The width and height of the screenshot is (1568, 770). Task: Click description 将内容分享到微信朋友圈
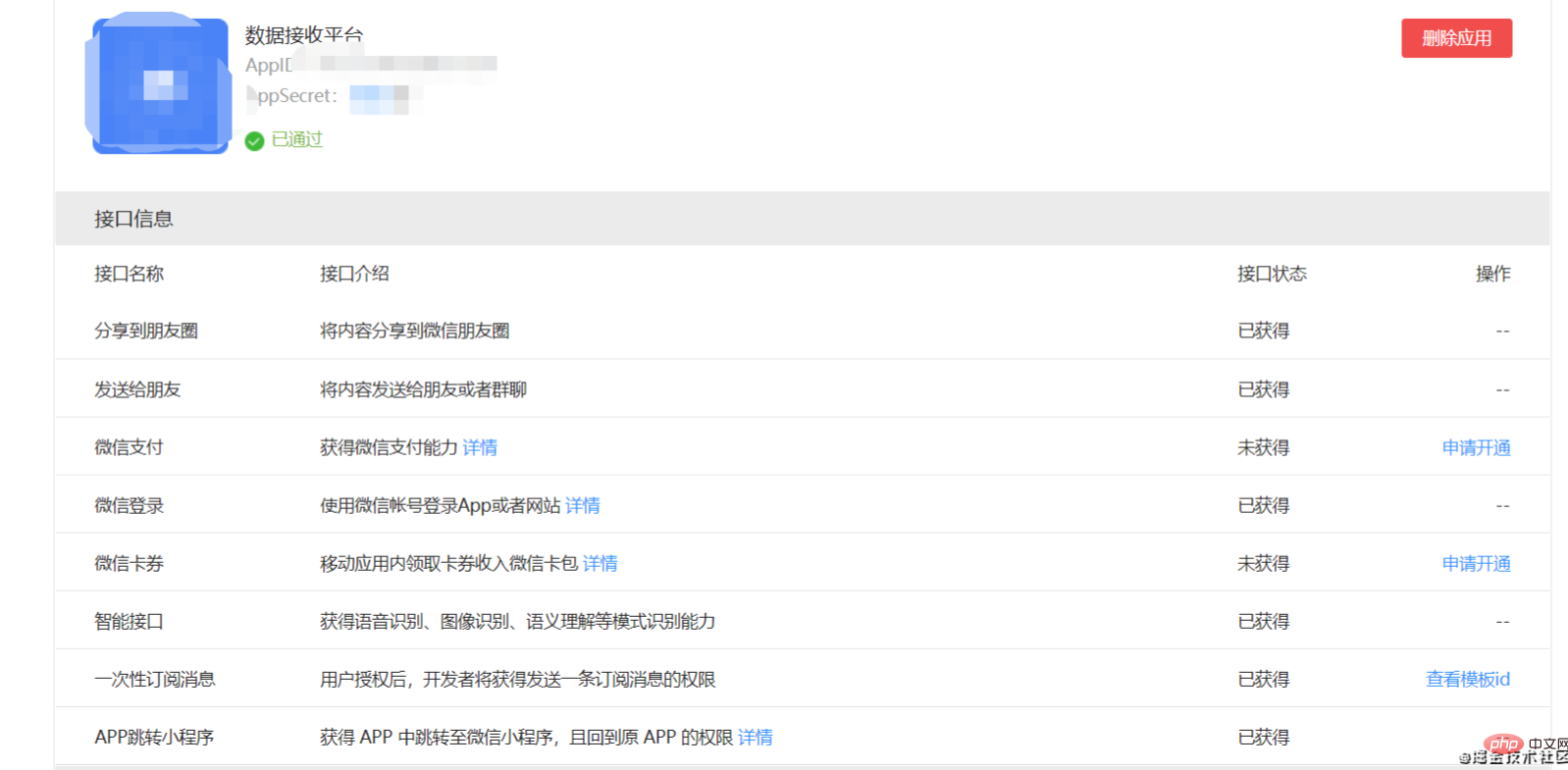click(x=415, y=331)
